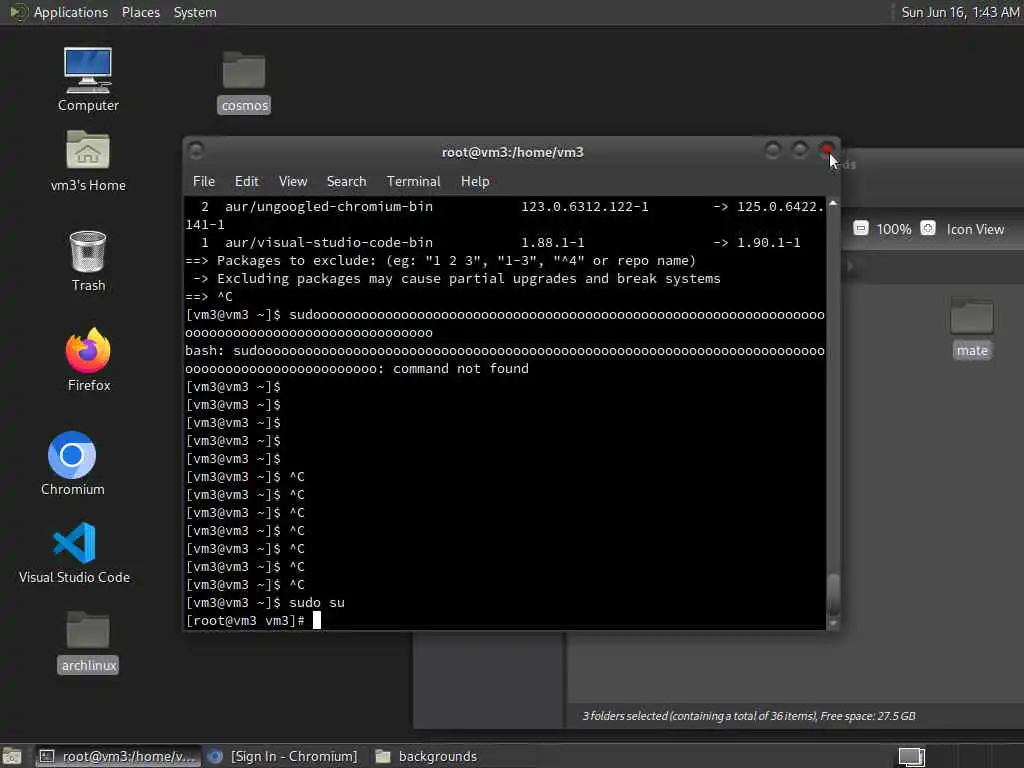Minimize the terminal window
The image size is (1024, 768).
(x=772, y=150)
